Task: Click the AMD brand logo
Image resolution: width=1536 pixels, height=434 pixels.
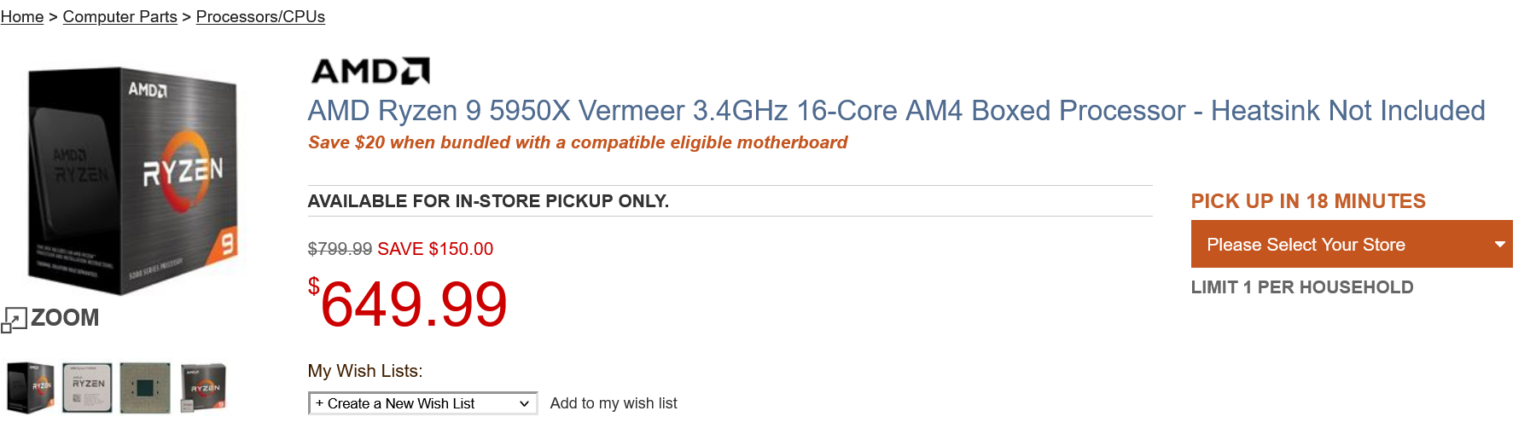Action: [x=370, y=71]
